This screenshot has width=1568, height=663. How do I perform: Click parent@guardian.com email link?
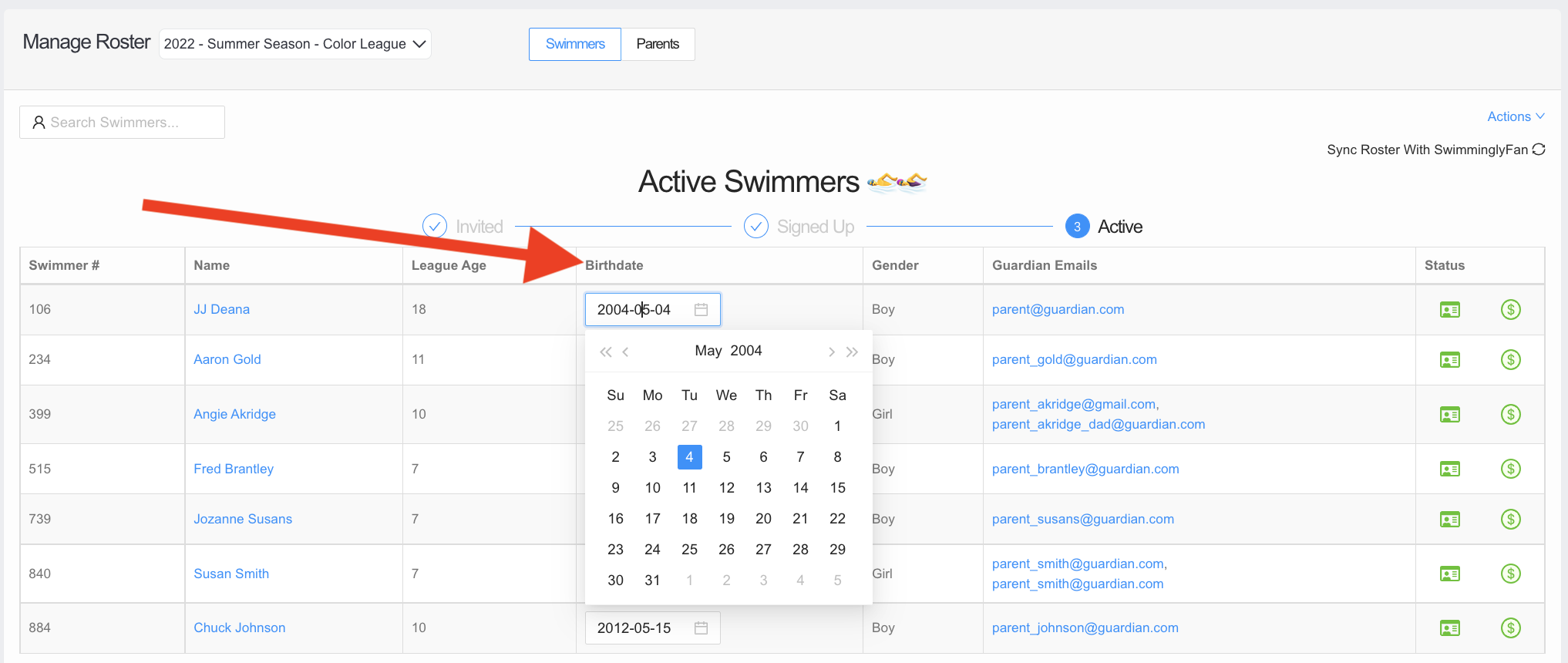pyautogui.click(x=1058, y=309)
